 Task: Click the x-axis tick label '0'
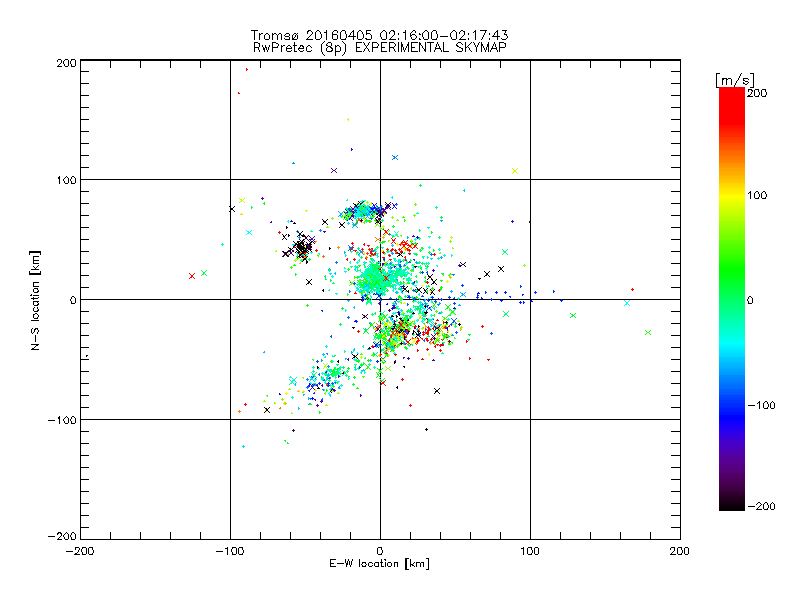click(380, 551)
